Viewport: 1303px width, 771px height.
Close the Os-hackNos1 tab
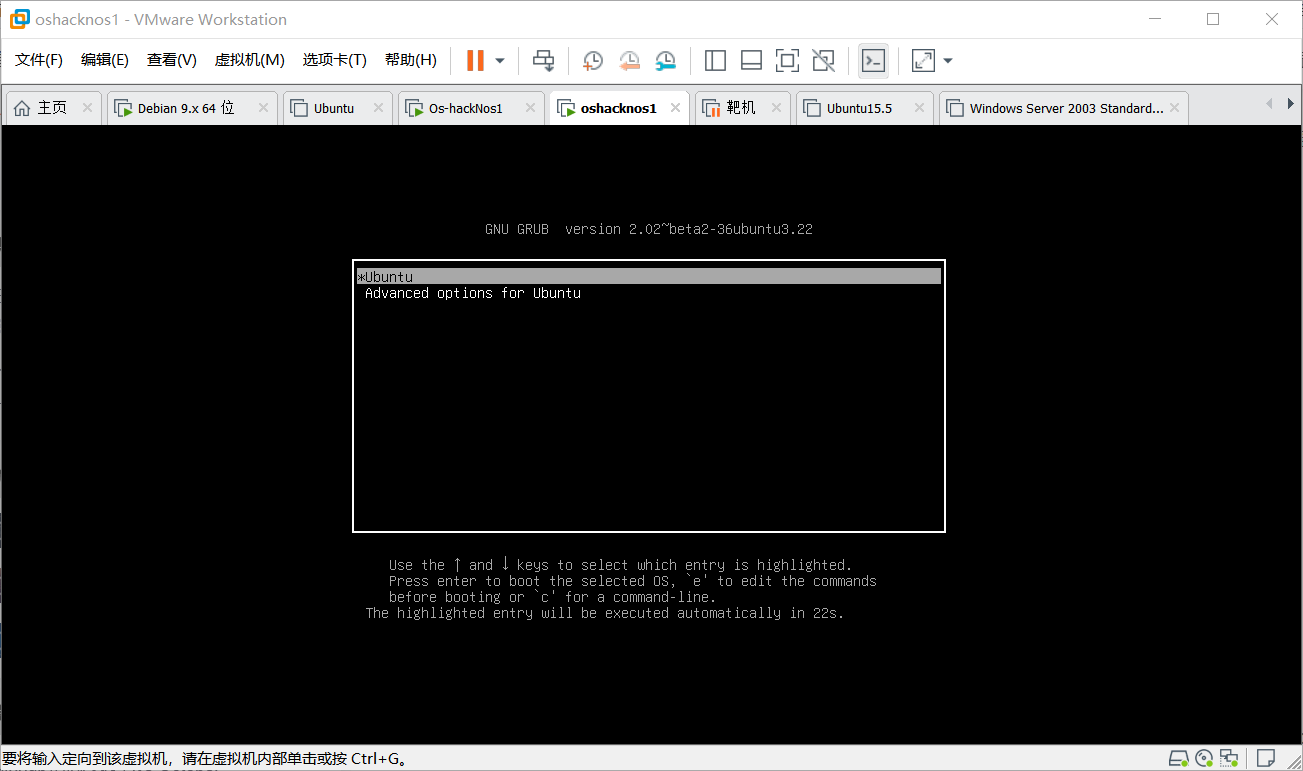(x=531, y=108)
